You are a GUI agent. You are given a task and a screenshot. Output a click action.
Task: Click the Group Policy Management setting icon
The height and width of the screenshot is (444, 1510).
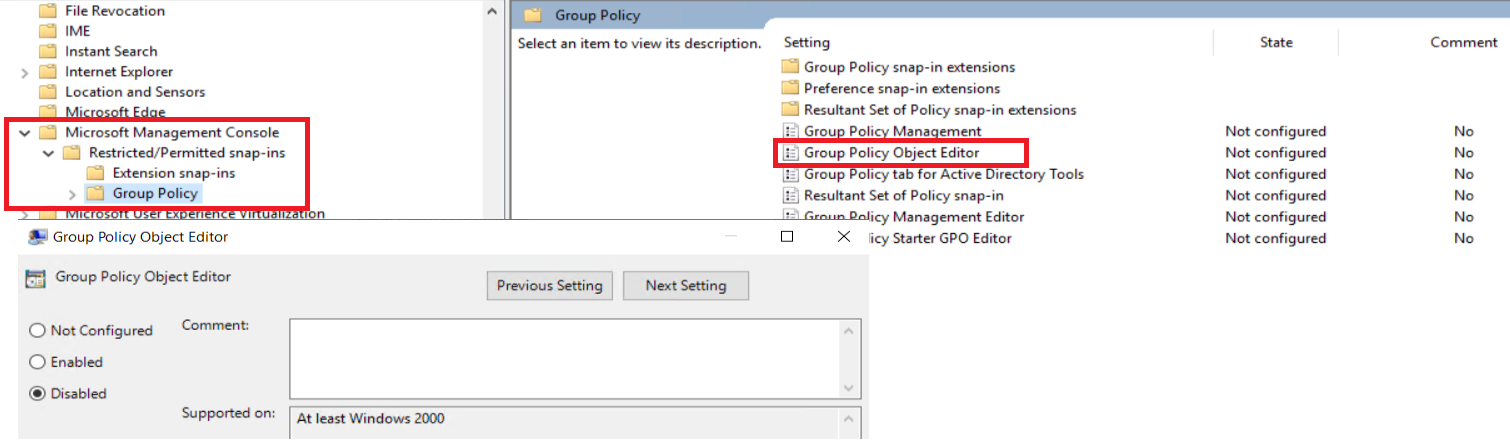790,131
